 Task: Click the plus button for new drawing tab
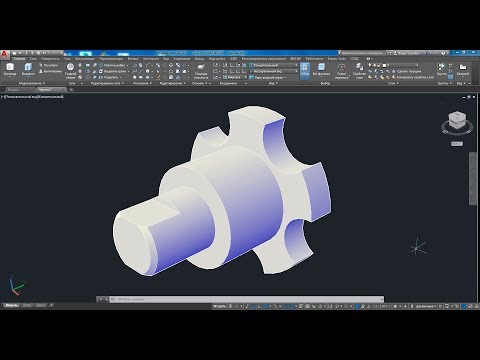point(71,90)
